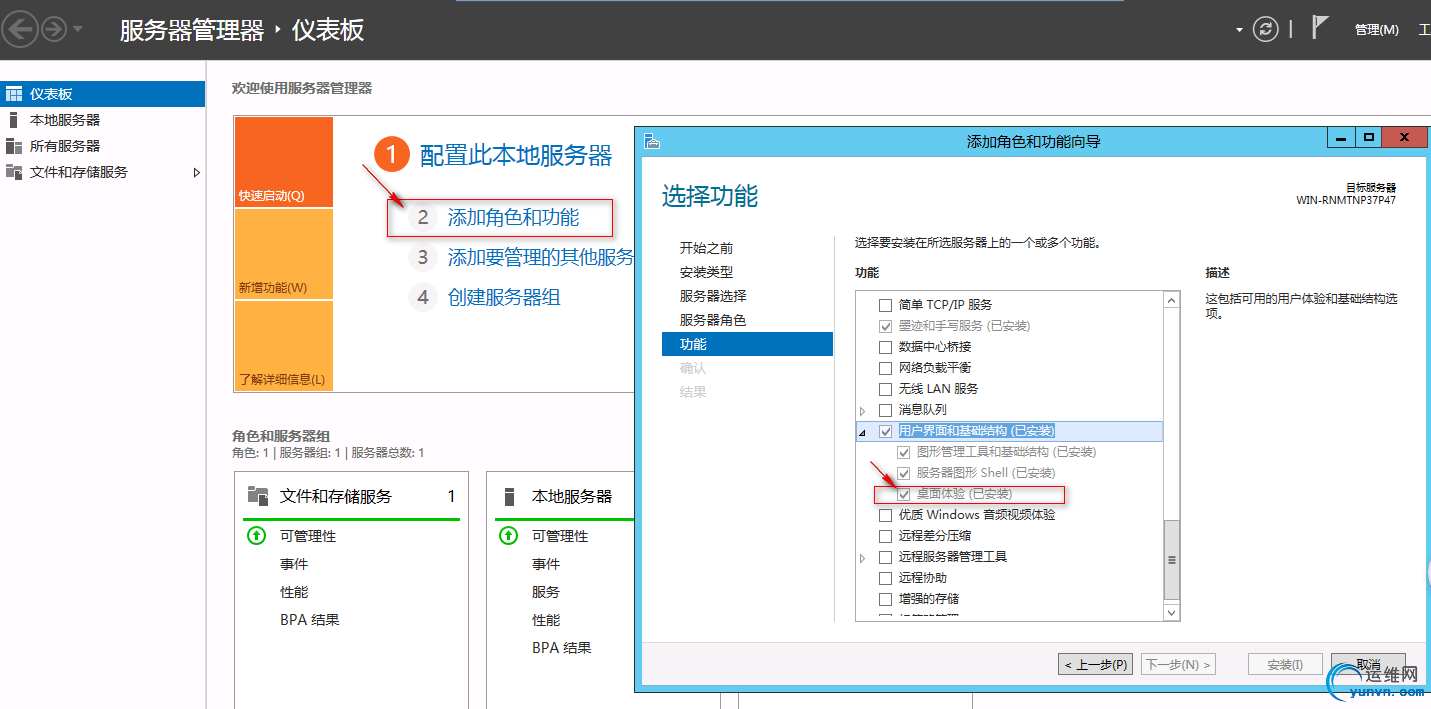Screen dimensions: 1431x709
Task: Open 可管理性 in the 本地服务器 tile
Action: (560, 536)
